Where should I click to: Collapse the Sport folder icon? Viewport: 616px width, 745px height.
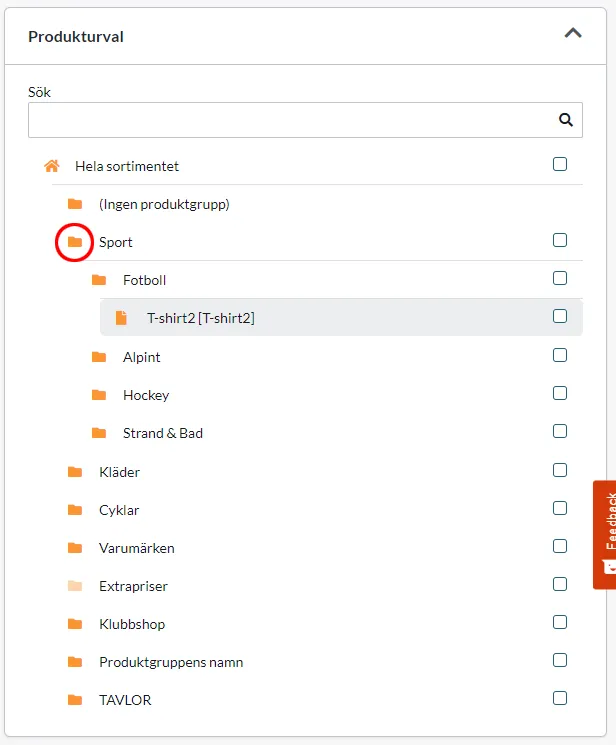point(75,242)
